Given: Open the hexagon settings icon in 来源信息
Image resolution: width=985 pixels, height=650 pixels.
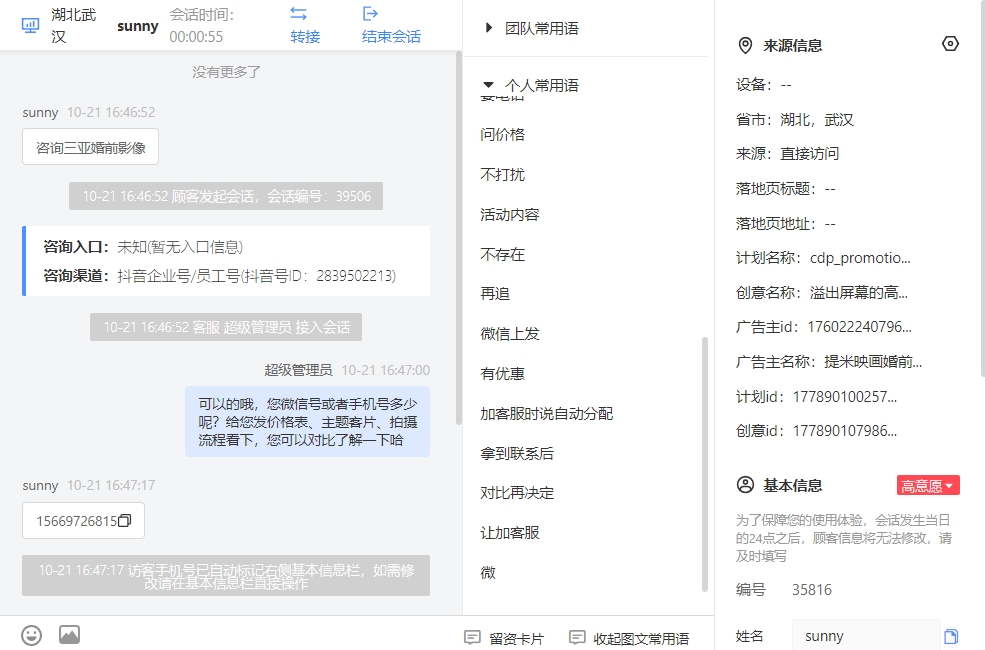Looking at the screenshot, I should click(x=950, y=44).
